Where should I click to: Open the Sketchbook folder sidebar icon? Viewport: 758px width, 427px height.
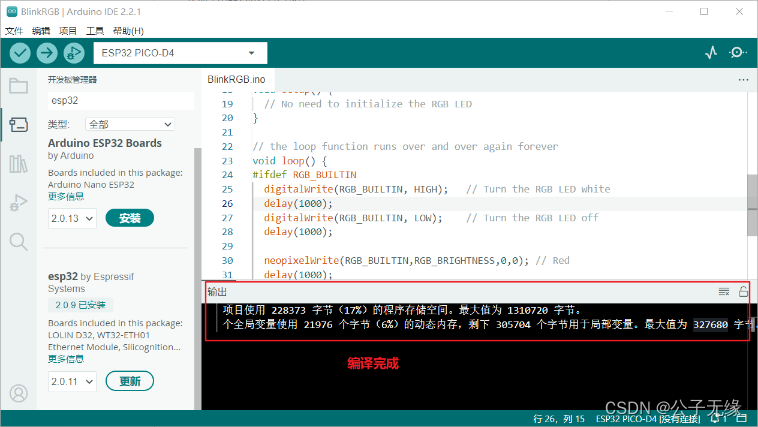pyautogui.click(x=18, y=86)
